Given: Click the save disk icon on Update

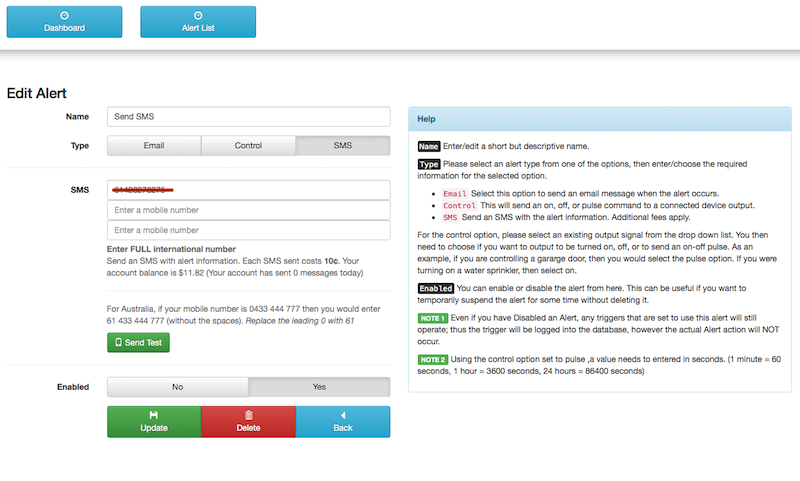Looking at the screenshot, I should (154, 415).
